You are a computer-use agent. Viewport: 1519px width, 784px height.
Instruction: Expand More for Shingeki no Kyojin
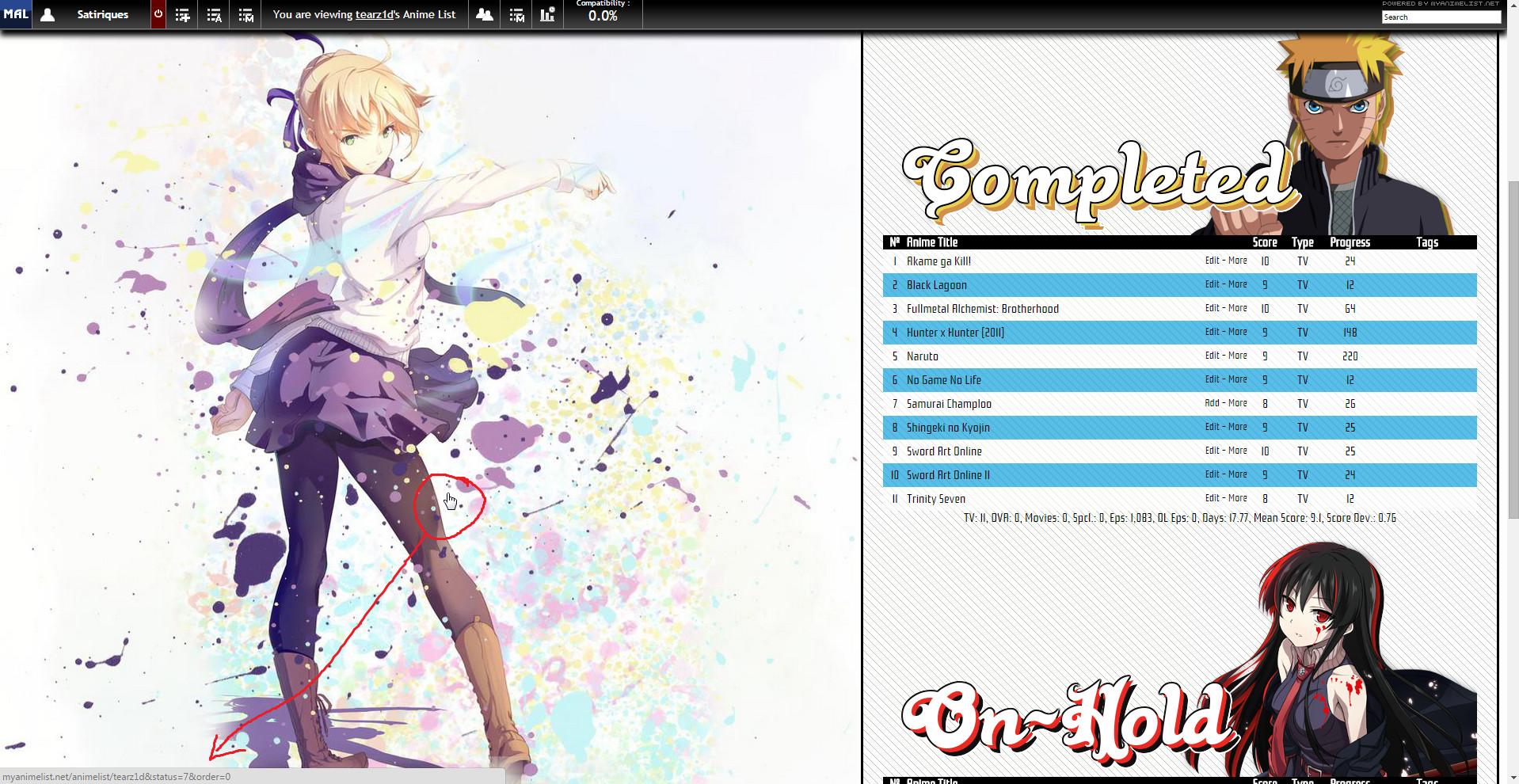[1238, 427]
